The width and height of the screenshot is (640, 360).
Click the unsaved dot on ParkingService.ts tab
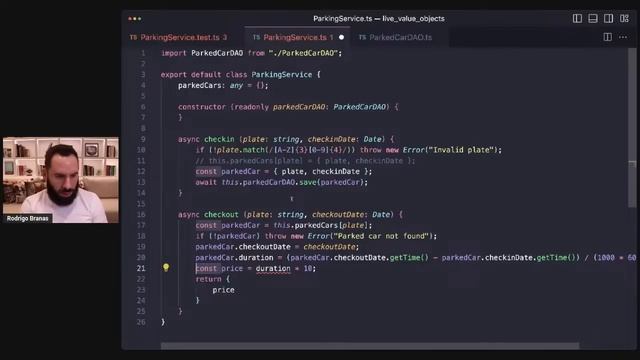(341, 37)
